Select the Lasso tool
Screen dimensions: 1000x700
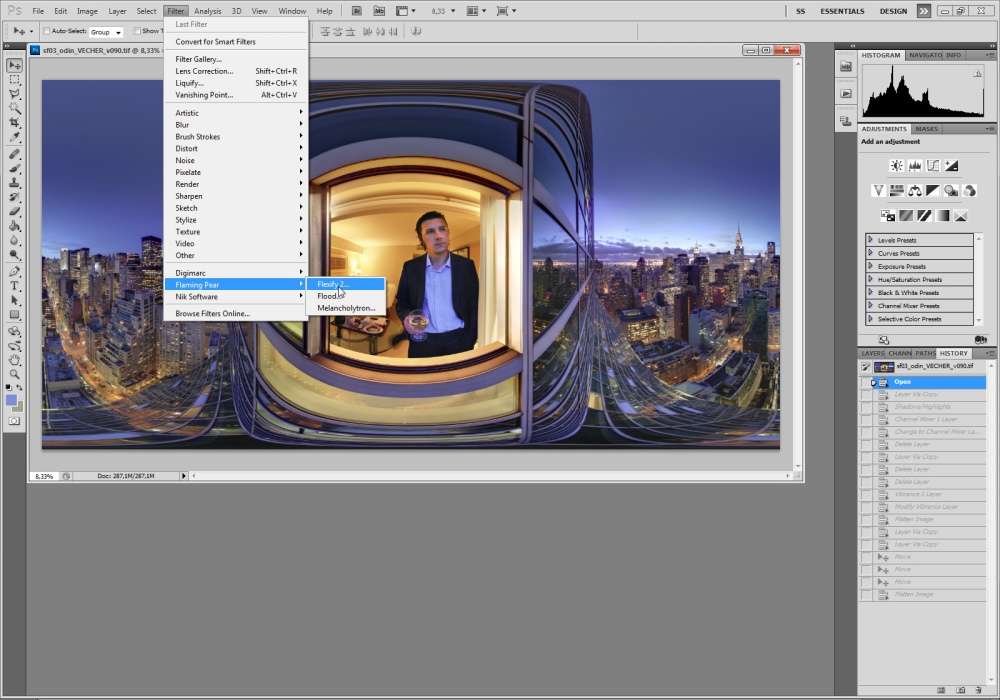click(x=15, y=93)
